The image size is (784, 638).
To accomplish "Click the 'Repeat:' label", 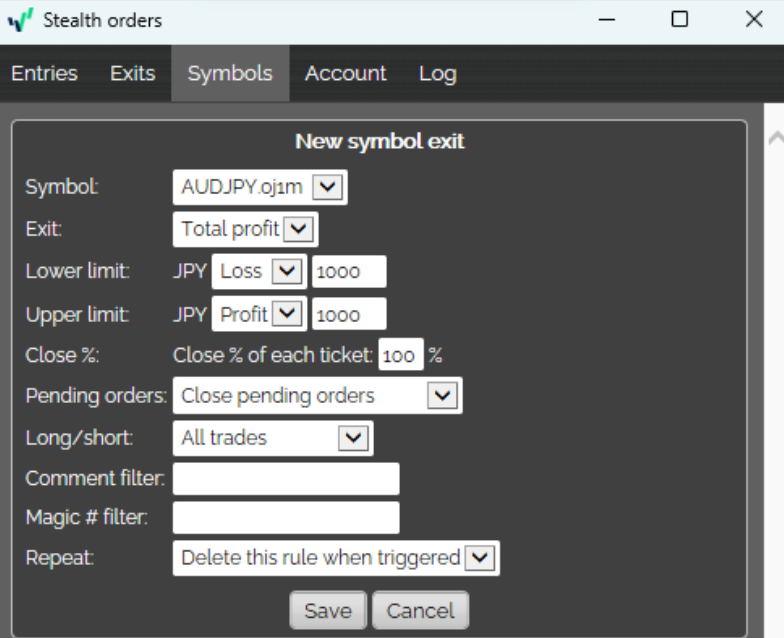I will pyautogui.click(x=60, y=558).
